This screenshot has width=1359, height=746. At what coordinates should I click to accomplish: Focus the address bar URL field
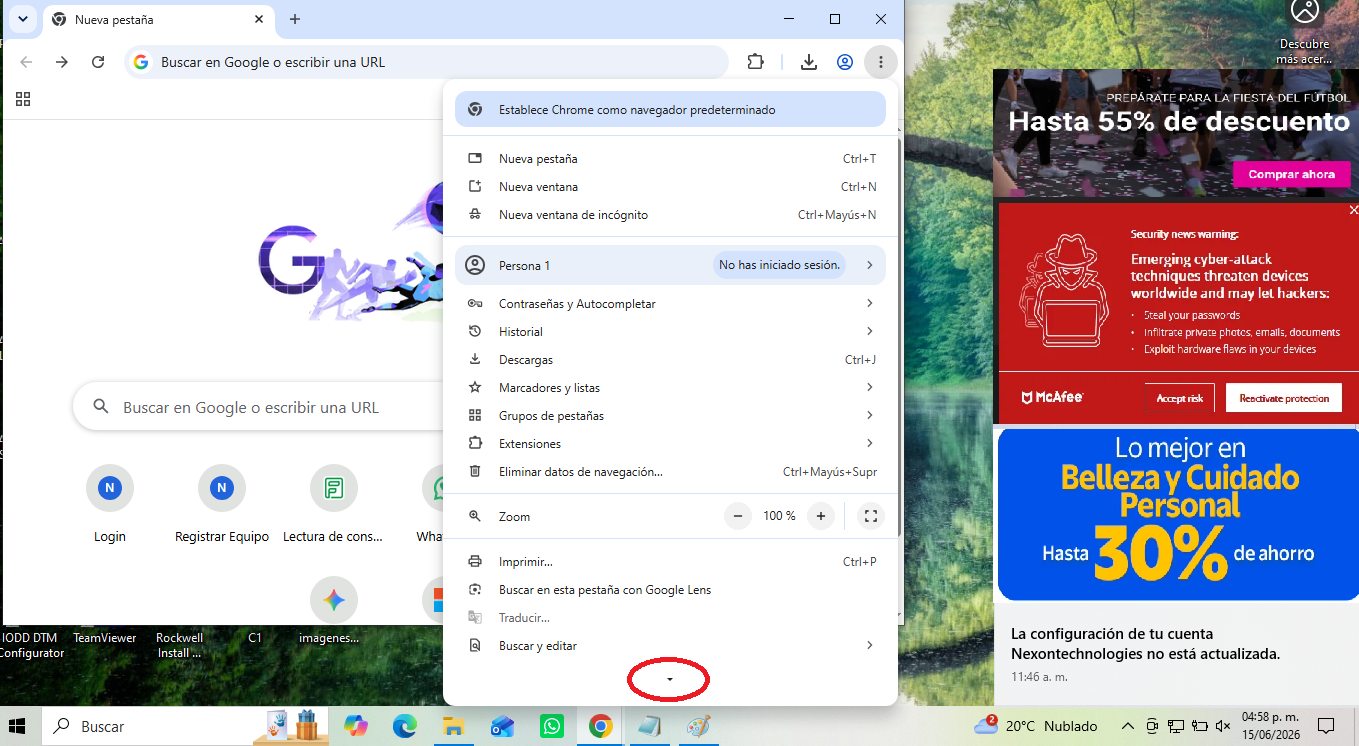tap(427, 62)
